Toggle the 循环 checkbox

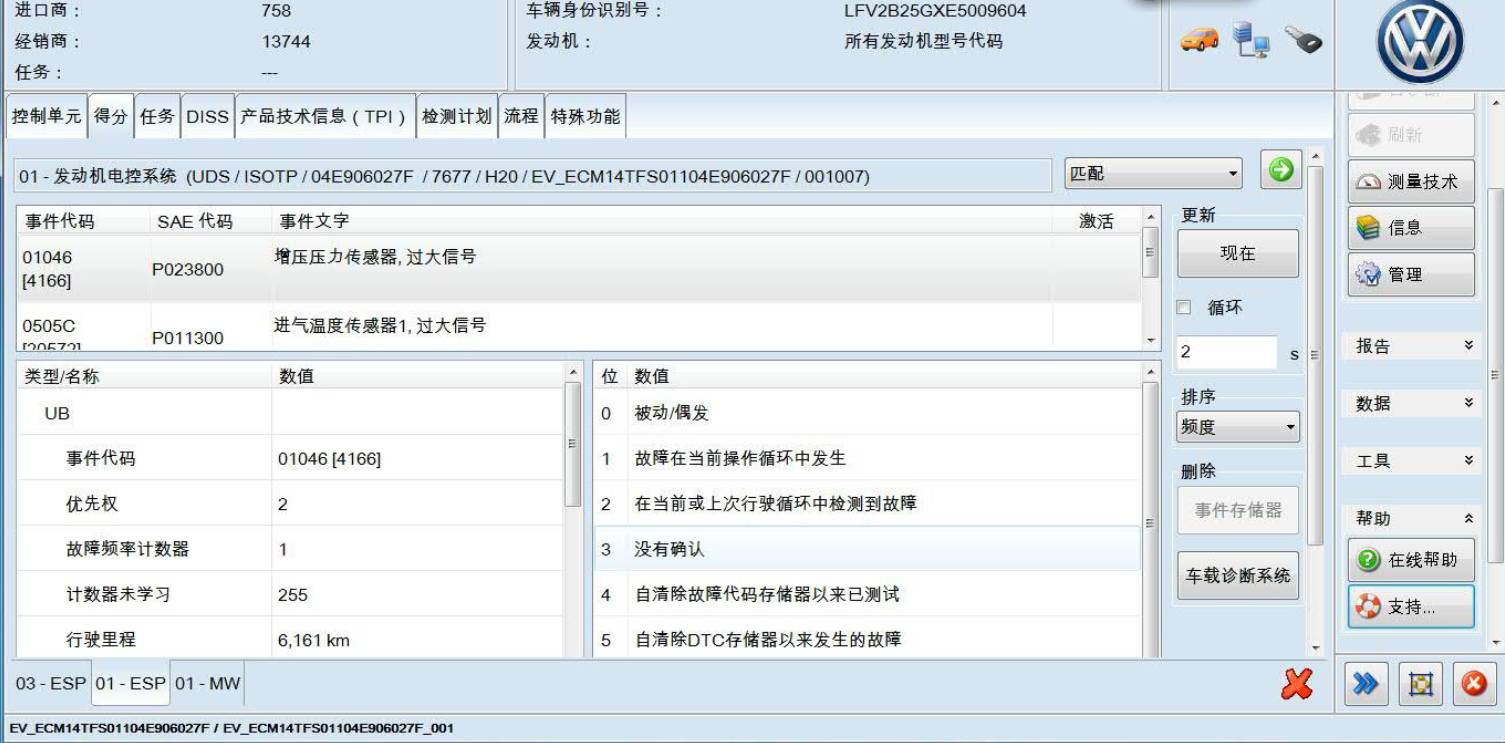[1184, 308]
